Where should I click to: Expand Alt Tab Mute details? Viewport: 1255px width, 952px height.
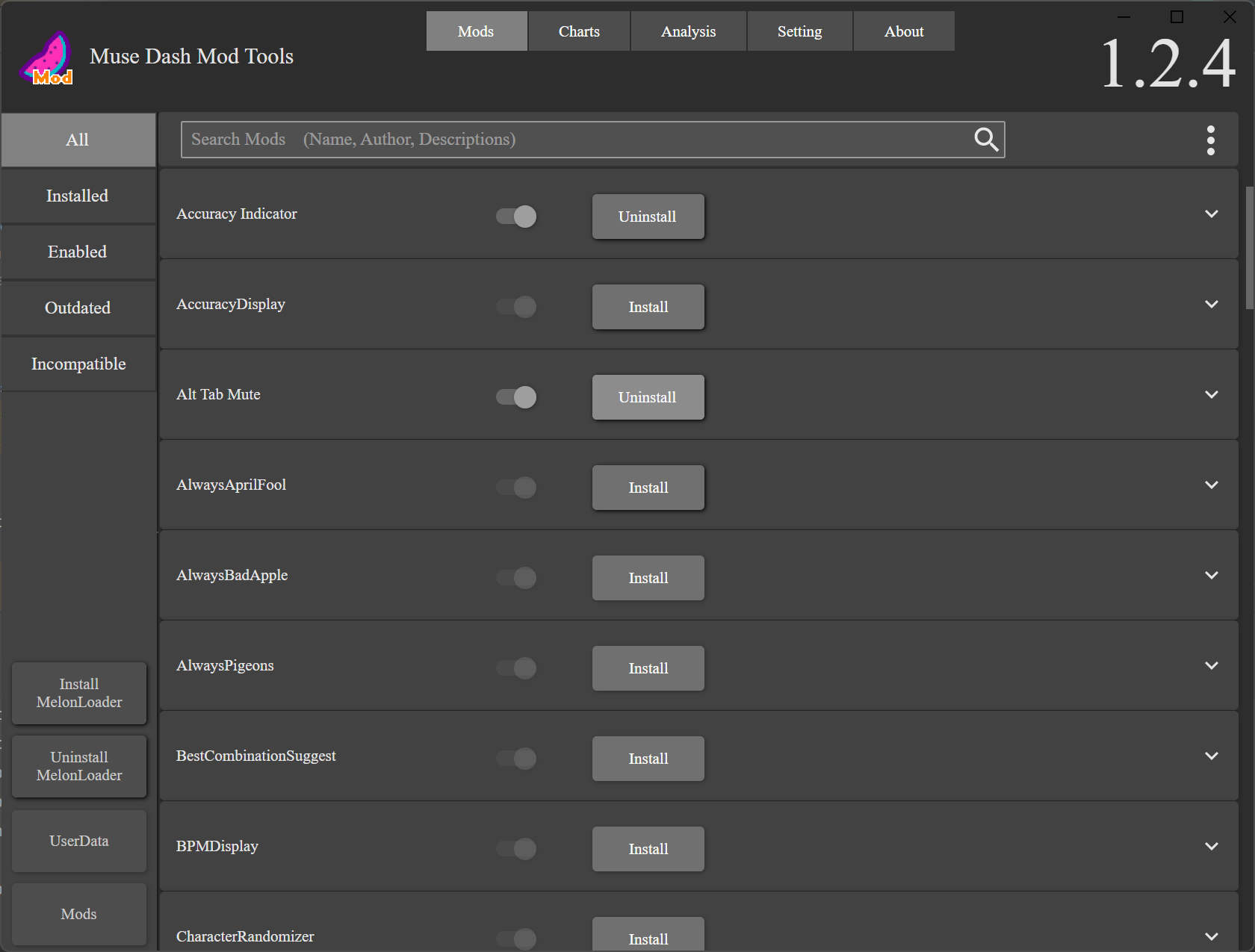coord(1212,395)
